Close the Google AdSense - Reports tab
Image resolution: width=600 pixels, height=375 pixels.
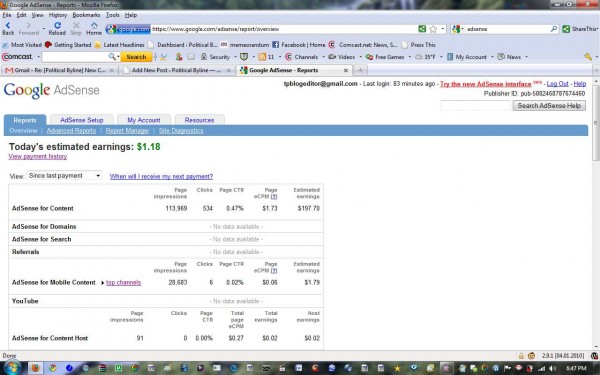(x=346, y=70)
